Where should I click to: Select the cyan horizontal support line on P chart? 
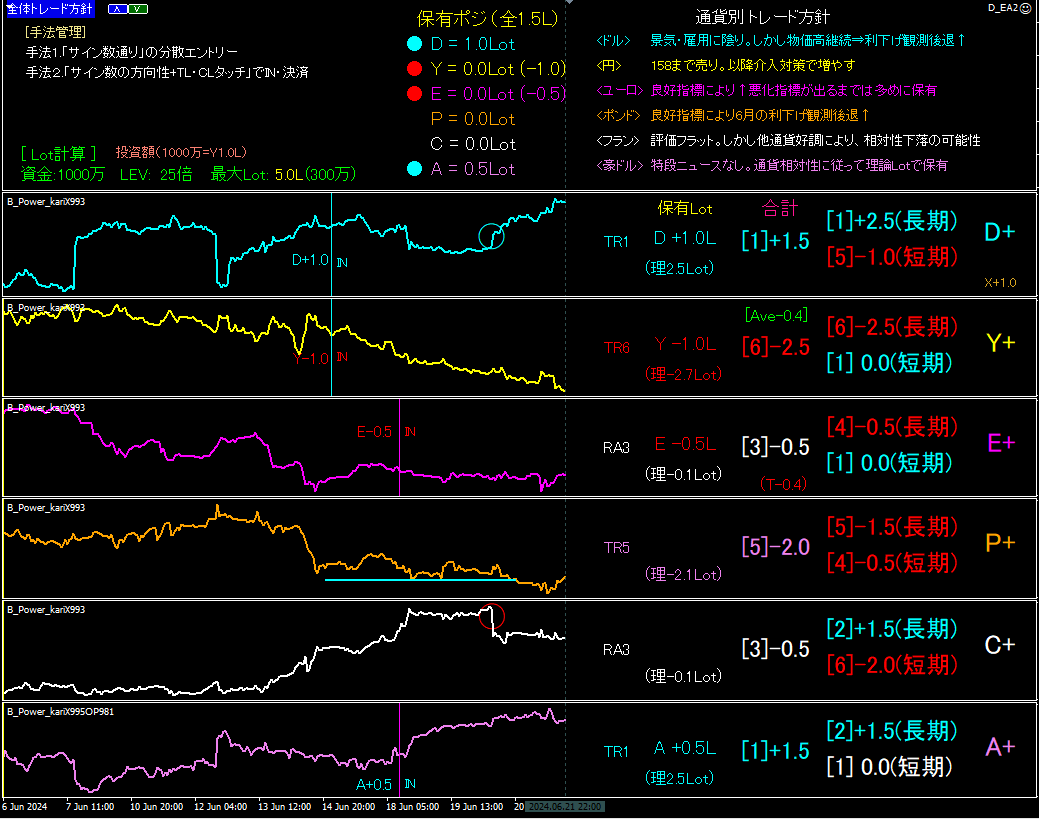point(421,580)
